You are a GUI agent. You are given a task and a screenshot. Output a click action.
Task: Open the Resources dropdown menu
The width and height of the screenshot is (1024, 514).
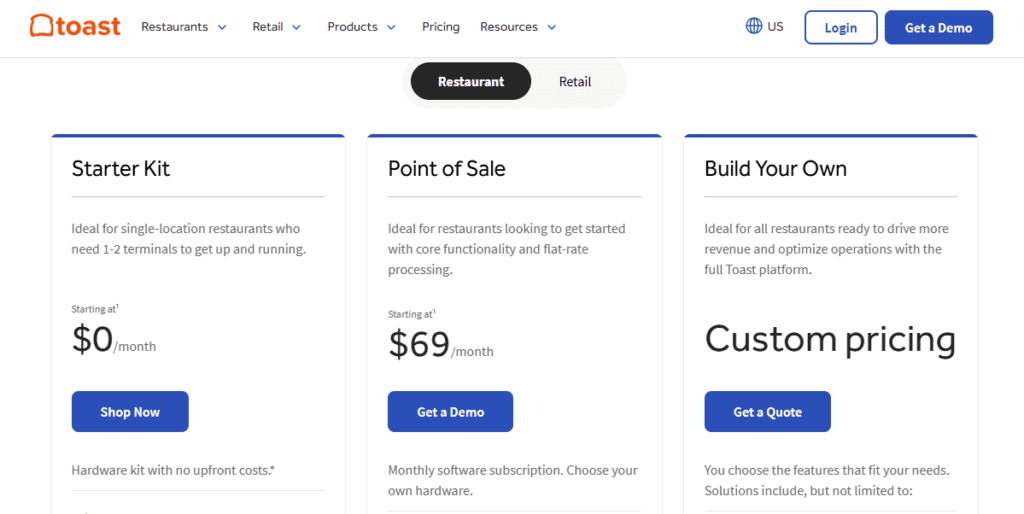click(518, 27)
